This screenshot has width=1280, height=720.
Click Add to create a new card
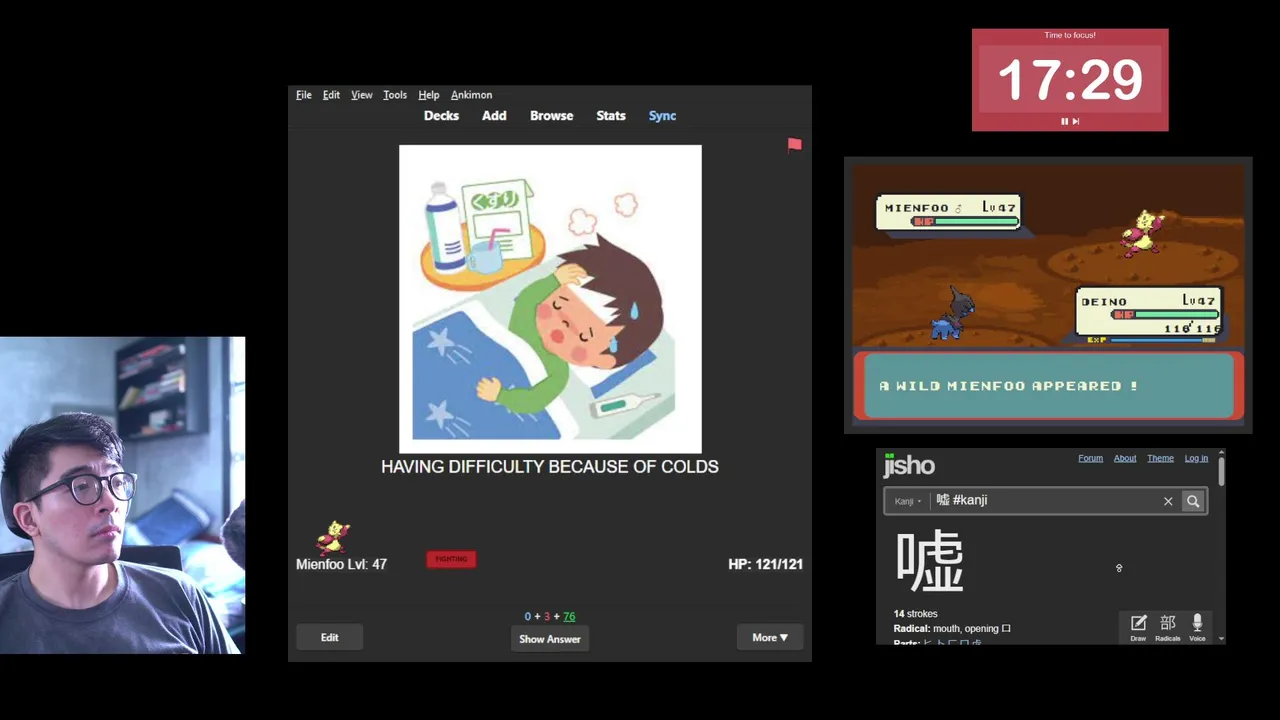point(494,116)
